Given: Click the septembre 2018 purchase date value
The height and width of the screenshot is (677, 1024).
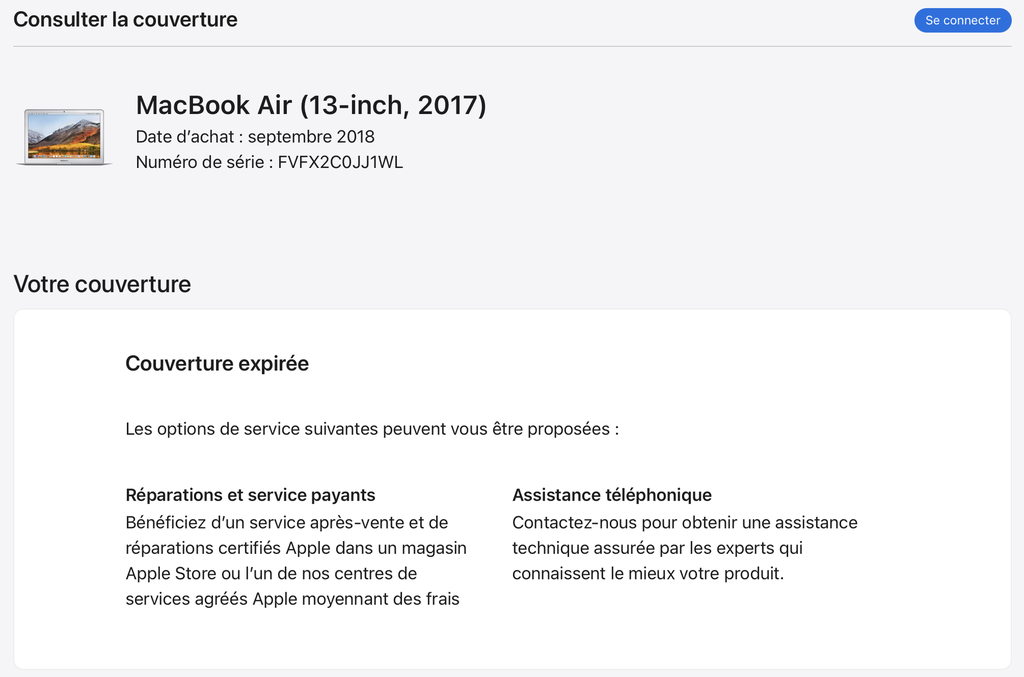Looking at the screenshot, I should (x=312, y=136).
